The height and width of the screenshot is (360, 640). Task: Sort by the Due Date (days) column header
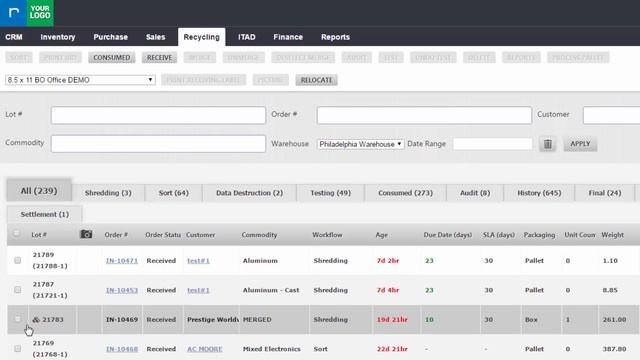tap(448, 235)
